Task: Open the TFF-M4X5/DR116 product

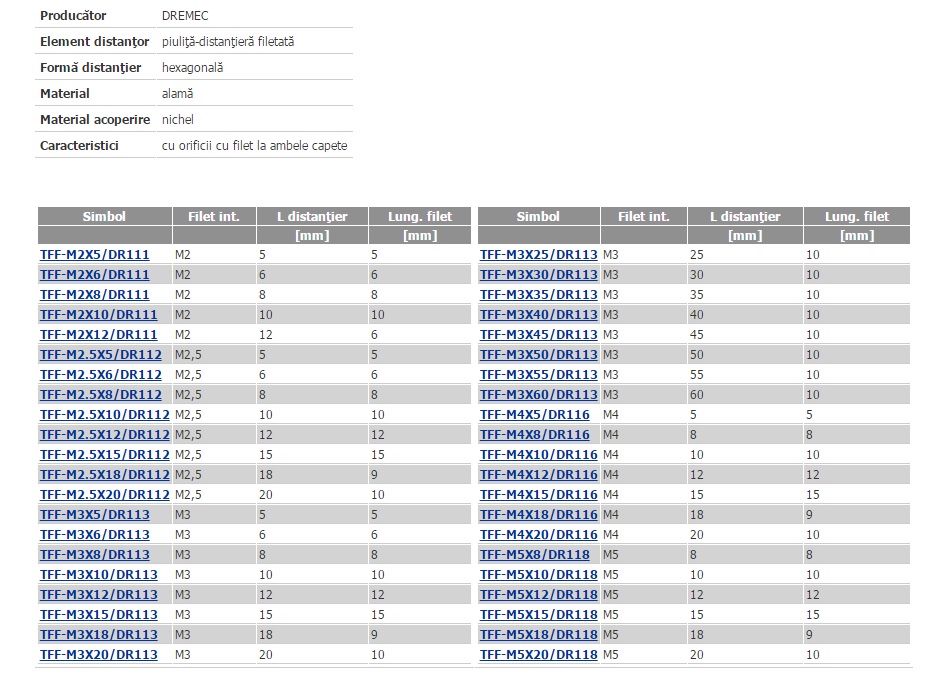Action: tap(534, 414)
